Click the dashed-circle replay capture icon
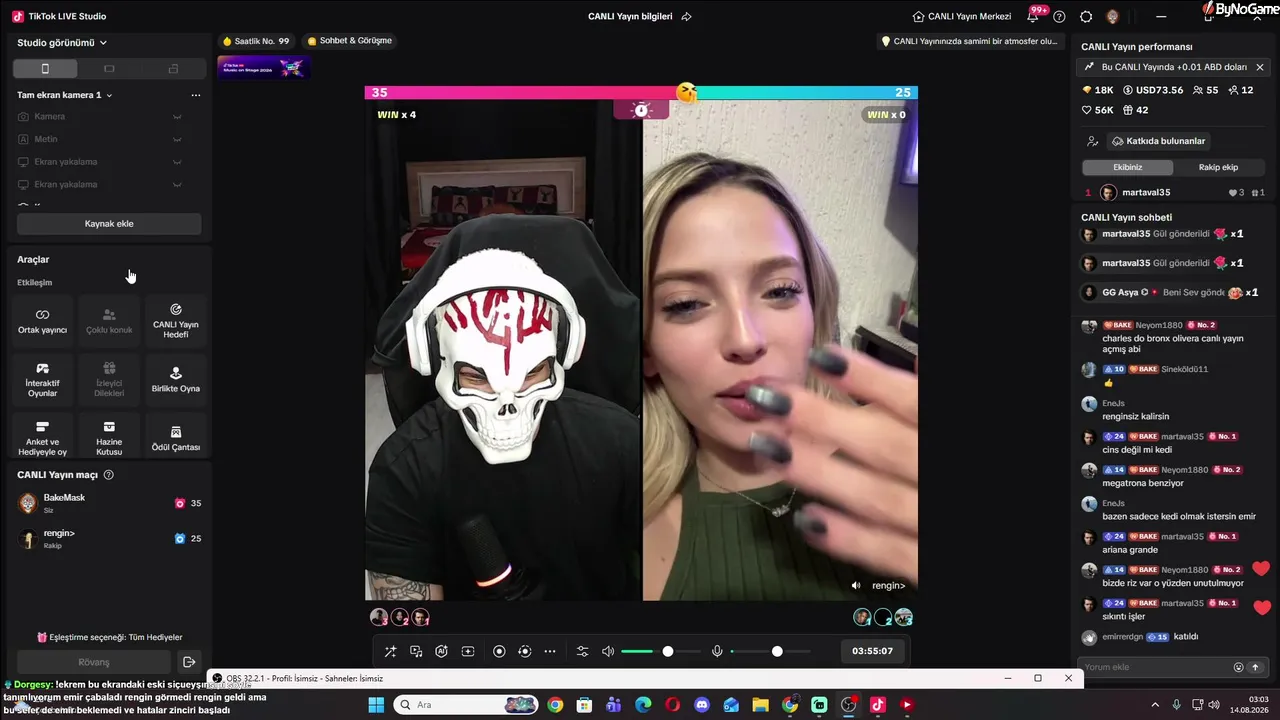 pyautogui.click(x=525, y=652)
